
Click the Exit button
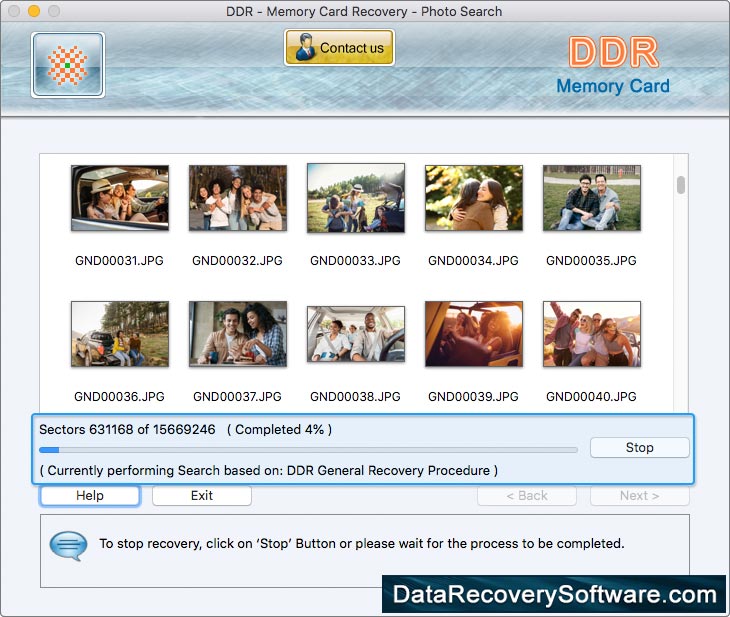click(x=202, y=495)
